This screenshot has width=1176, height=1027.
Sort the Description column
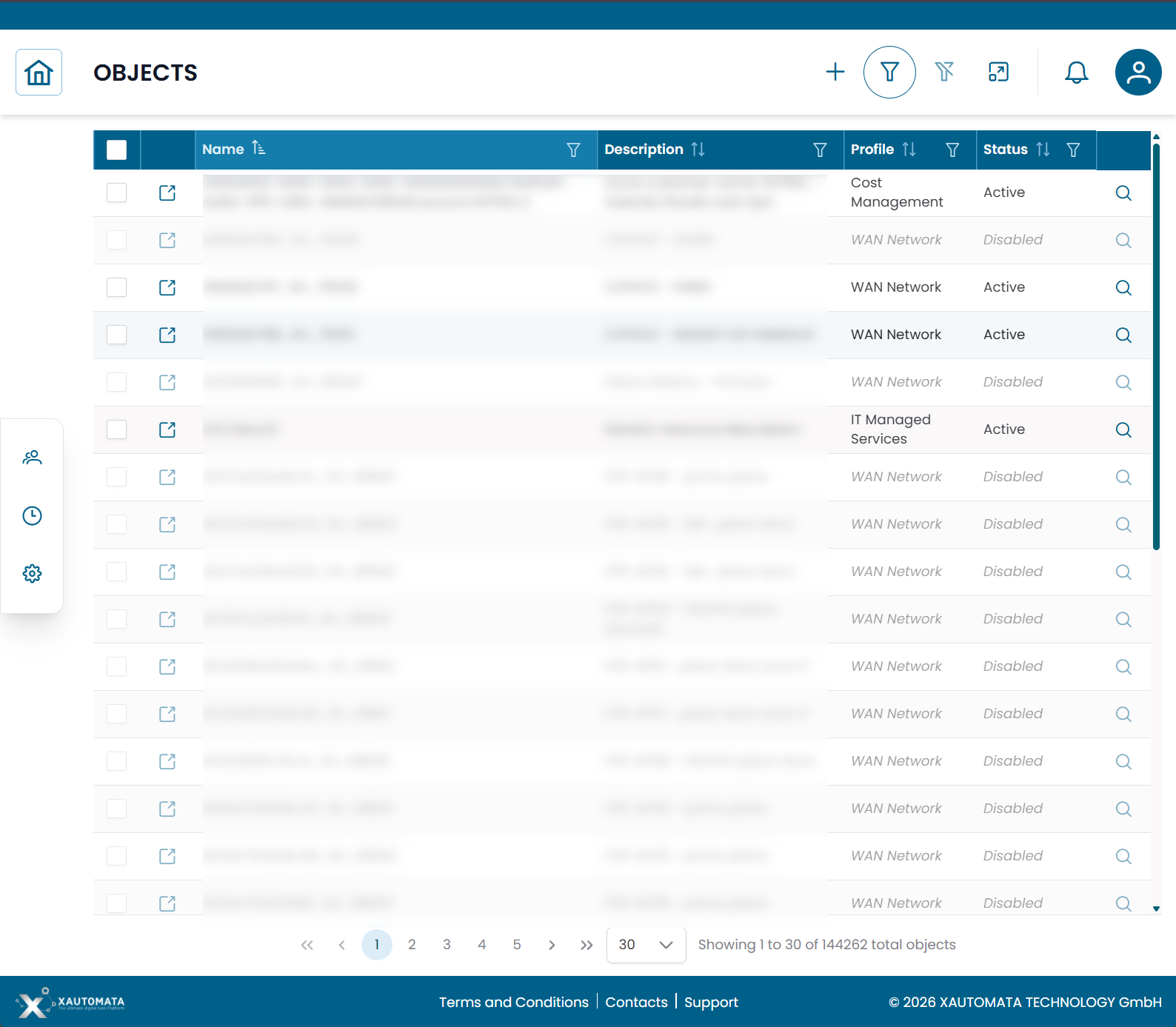[x=698, y=149]
